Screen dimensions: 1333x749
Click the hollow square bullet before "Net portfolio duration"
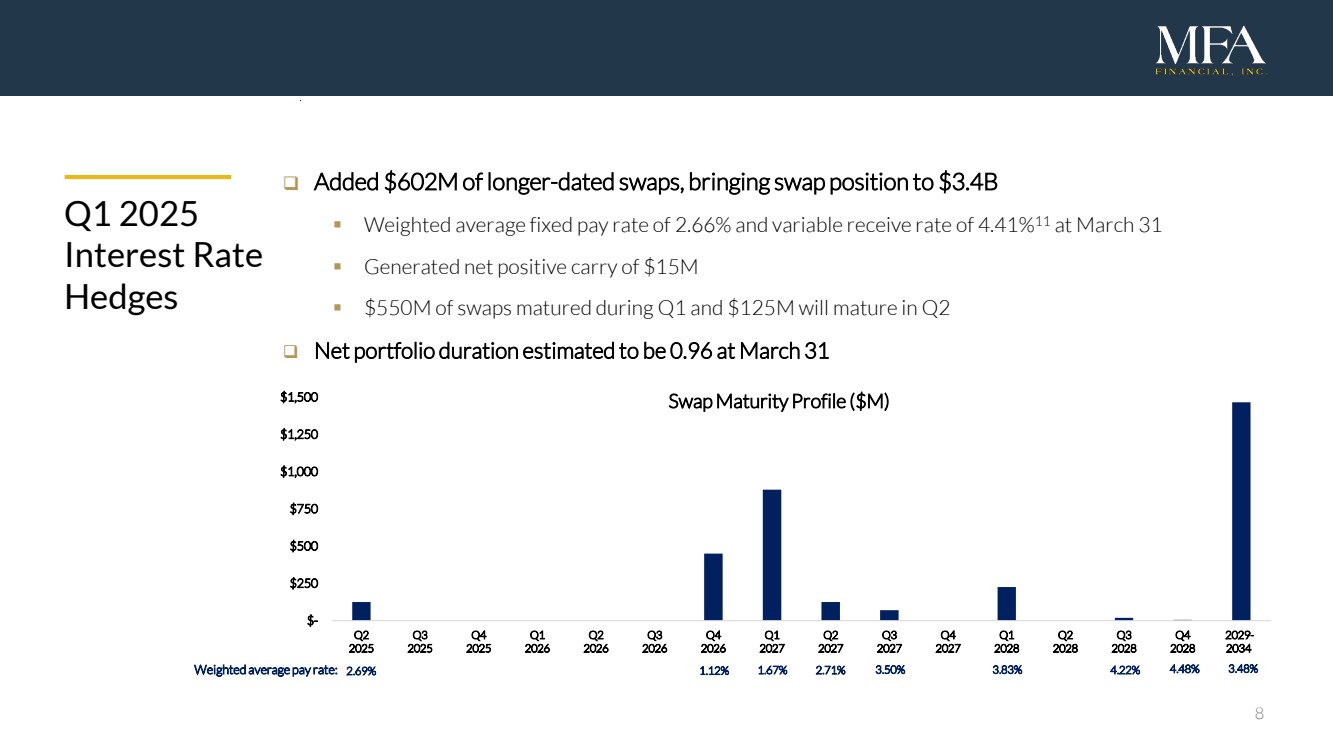291,352
